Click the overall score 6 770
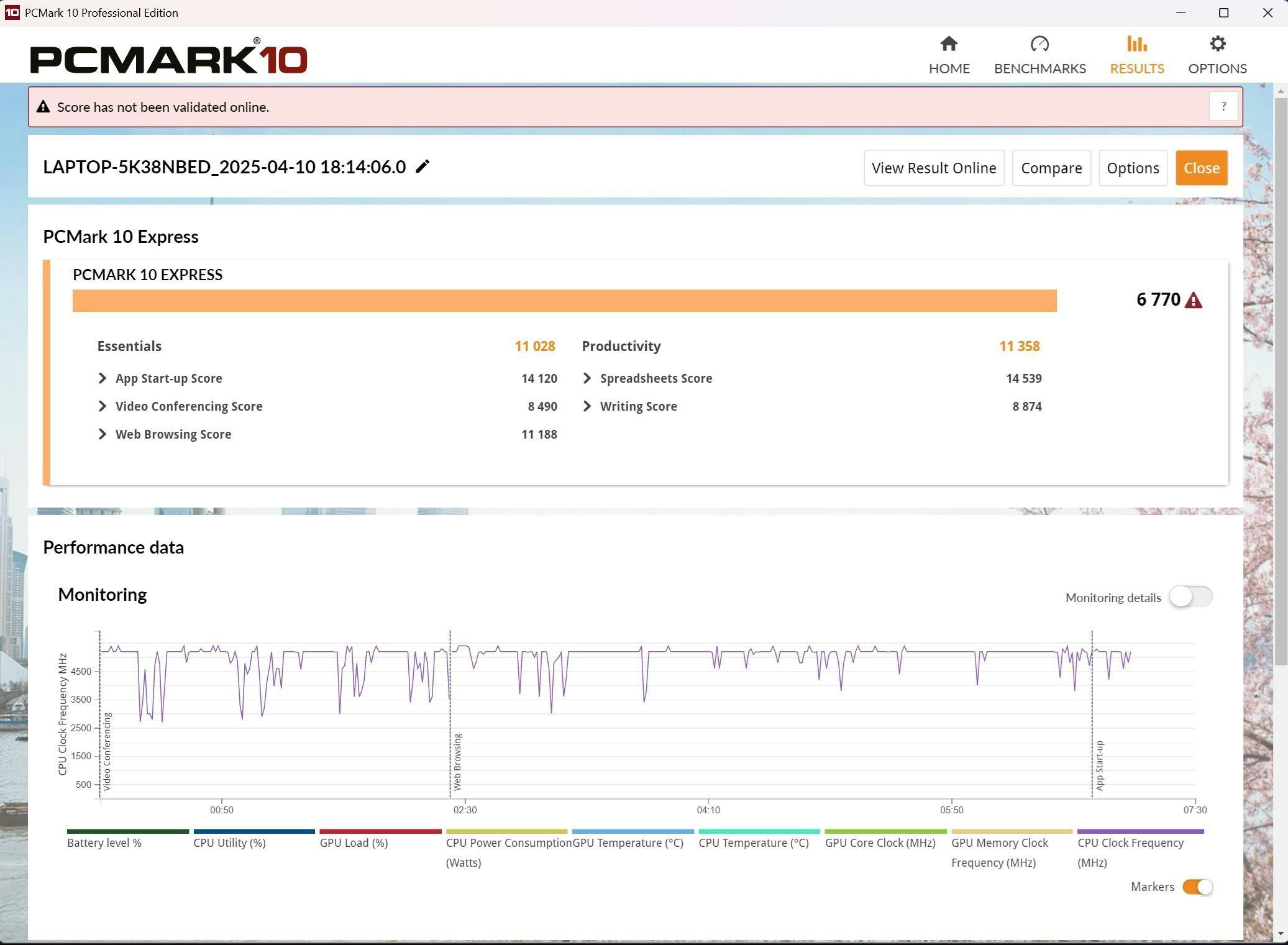This screenshot has width=1288, height=945. coord(1158,299)
